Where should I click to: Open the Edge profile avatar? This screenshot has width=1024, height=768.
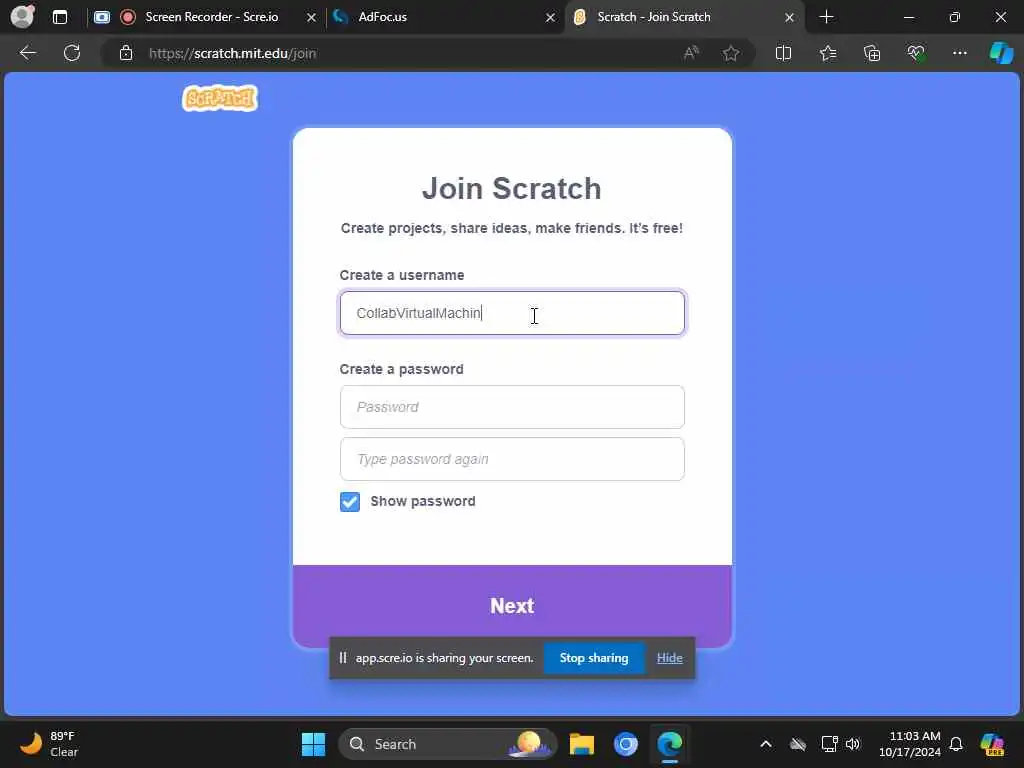[22, 17]
